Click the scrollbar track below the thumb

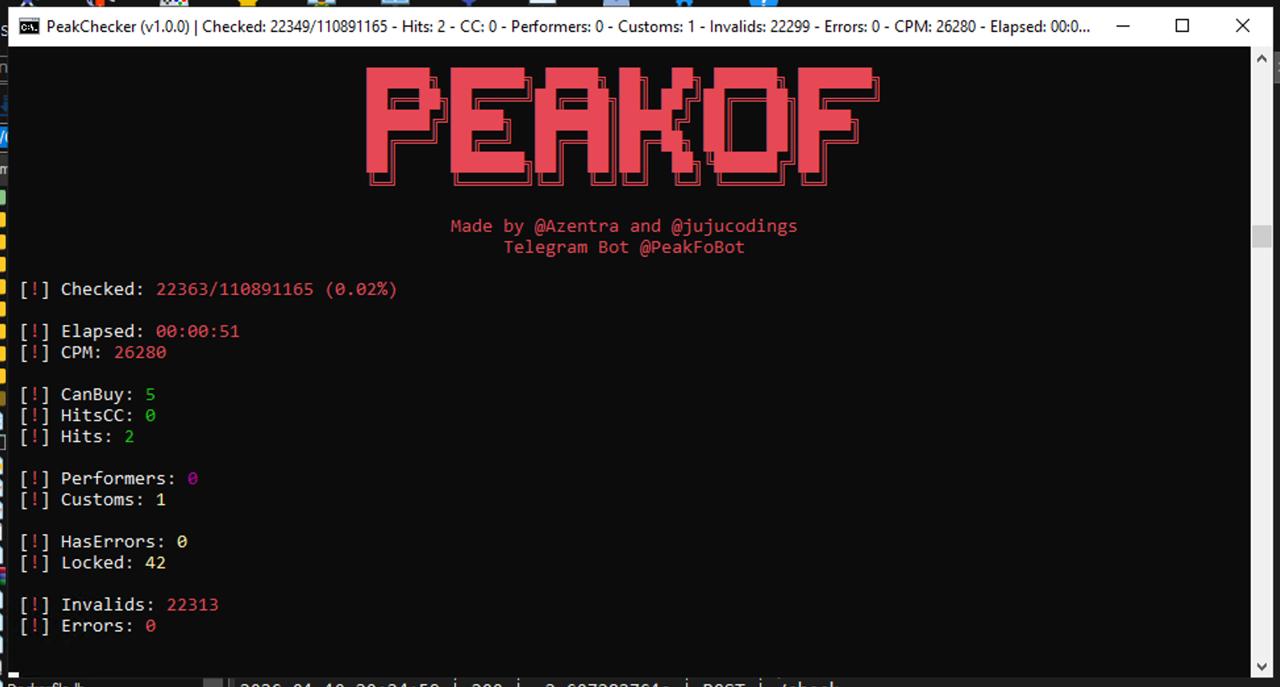(1262, 450)
